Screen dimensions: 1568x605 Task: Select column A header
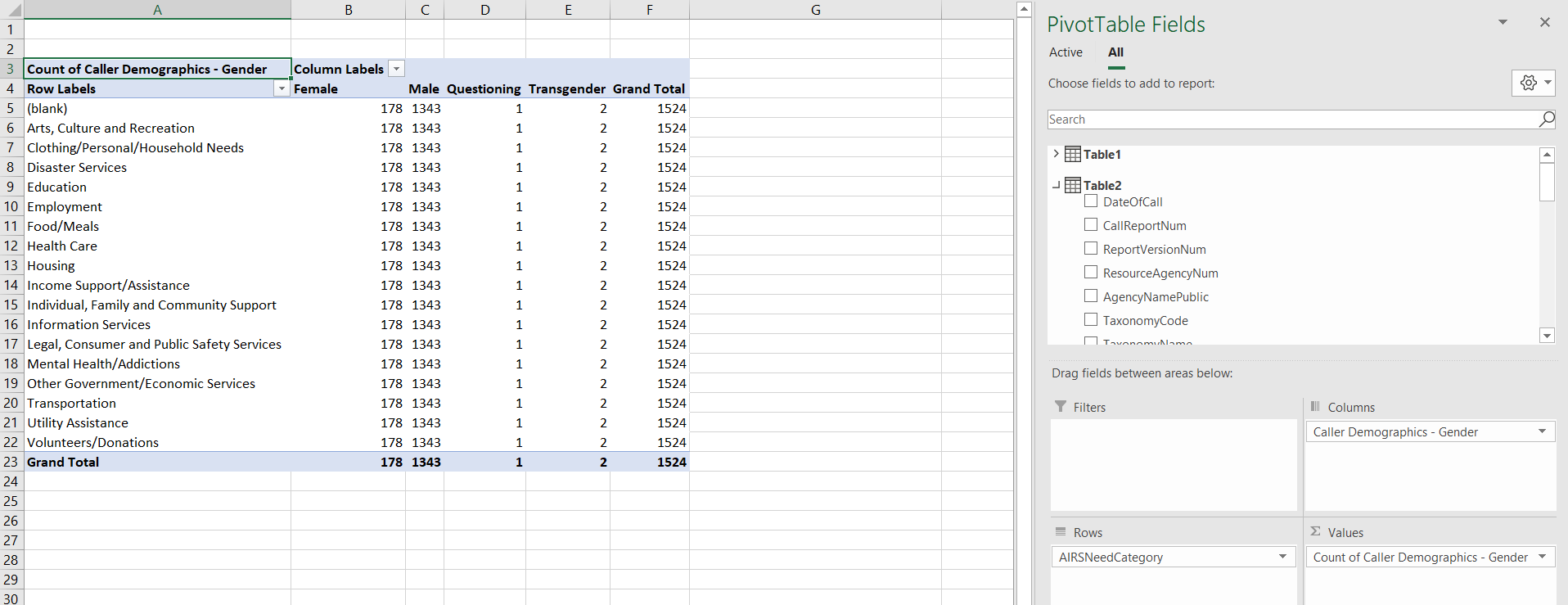coord(157,10)
